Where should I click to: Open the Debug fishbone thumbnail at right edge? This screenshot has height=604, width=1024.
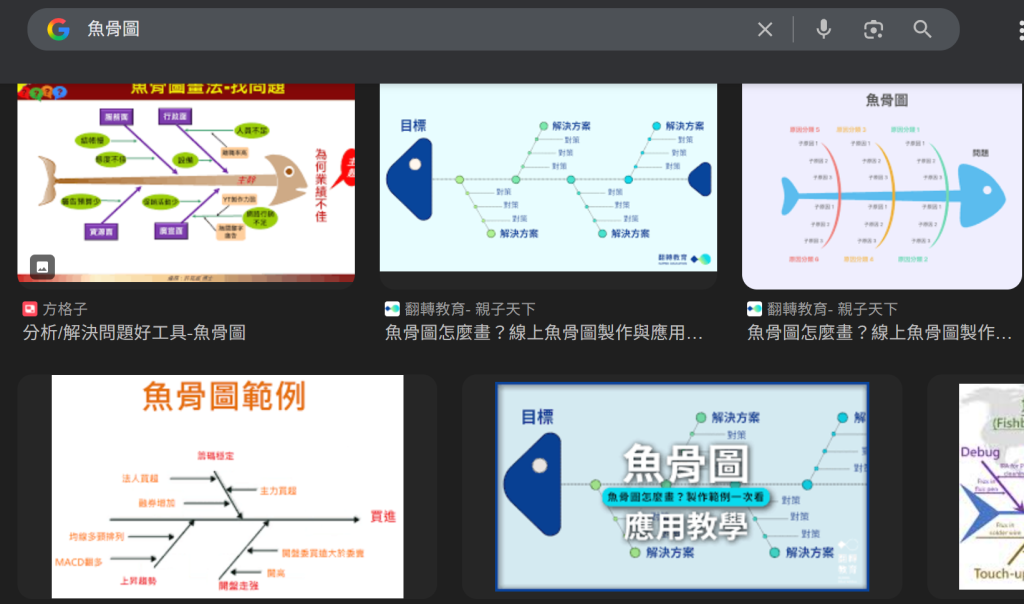point(990,487)
